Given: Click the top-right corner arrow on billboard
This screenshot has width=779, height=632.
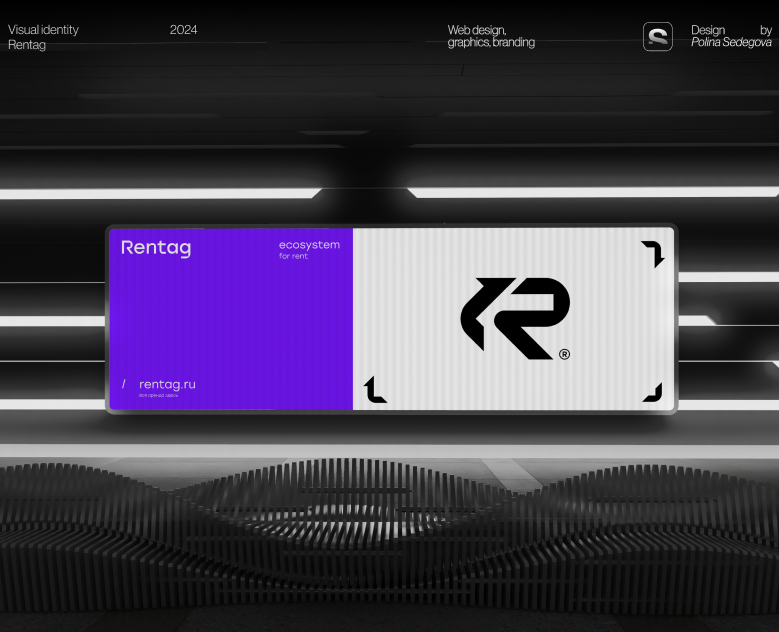Looking at the screenshot, I should [x=653, y=254].
